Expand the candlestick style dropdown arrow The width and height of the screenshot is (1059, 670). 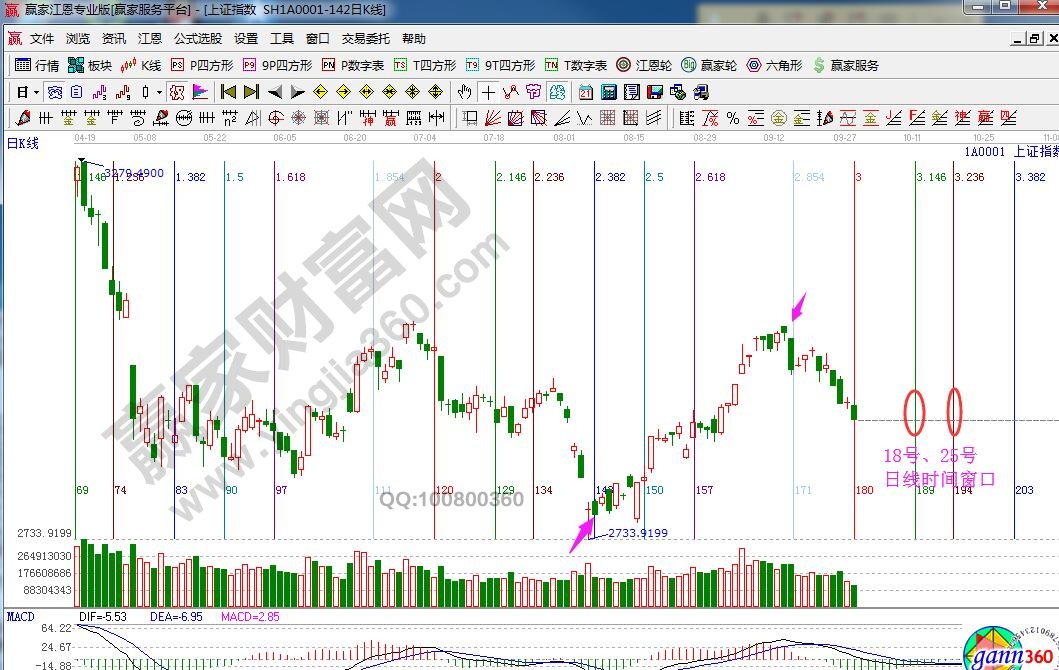point(159,92)
